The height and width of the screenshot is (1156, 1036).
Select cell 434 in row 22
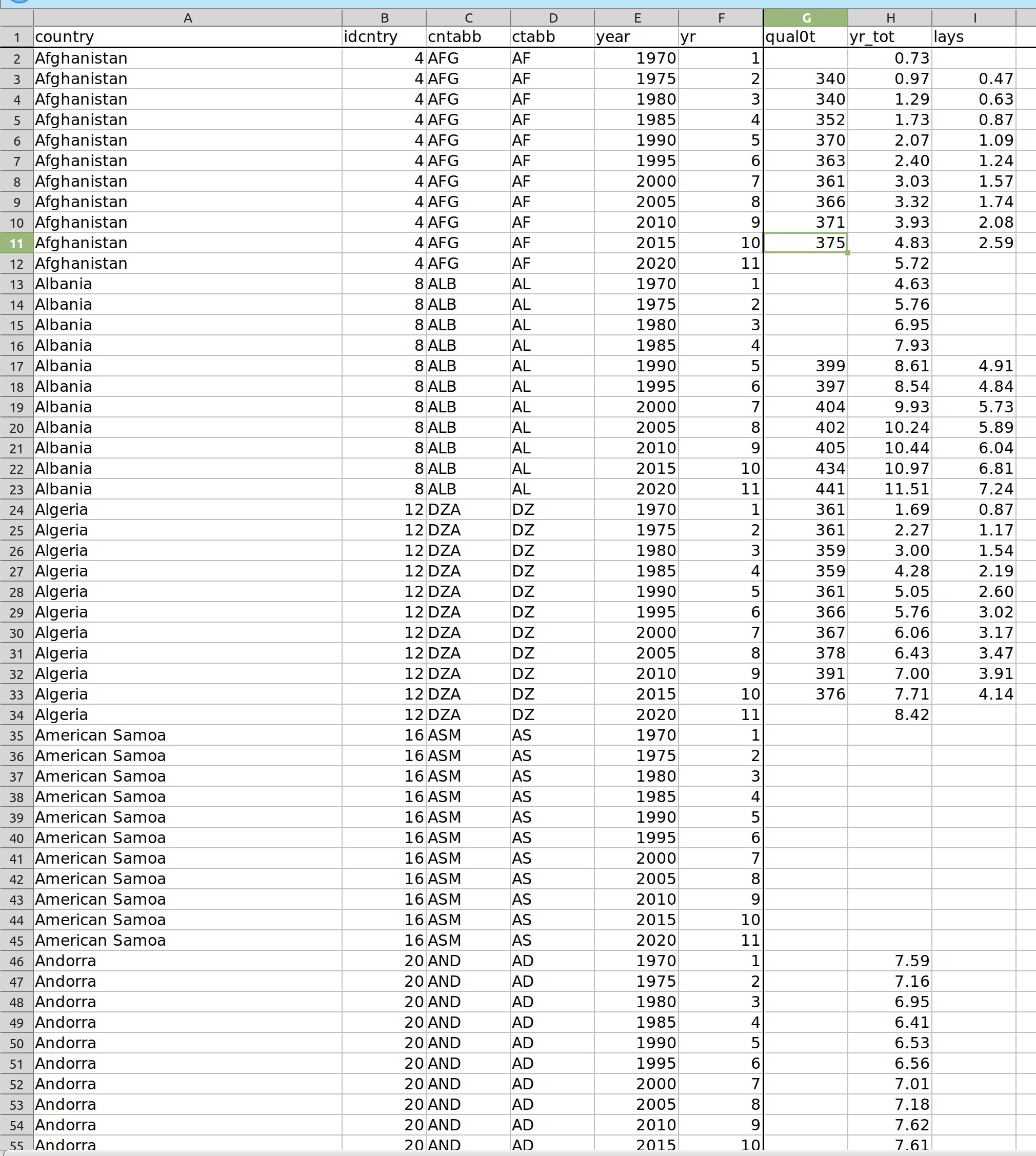pos(805,469)
